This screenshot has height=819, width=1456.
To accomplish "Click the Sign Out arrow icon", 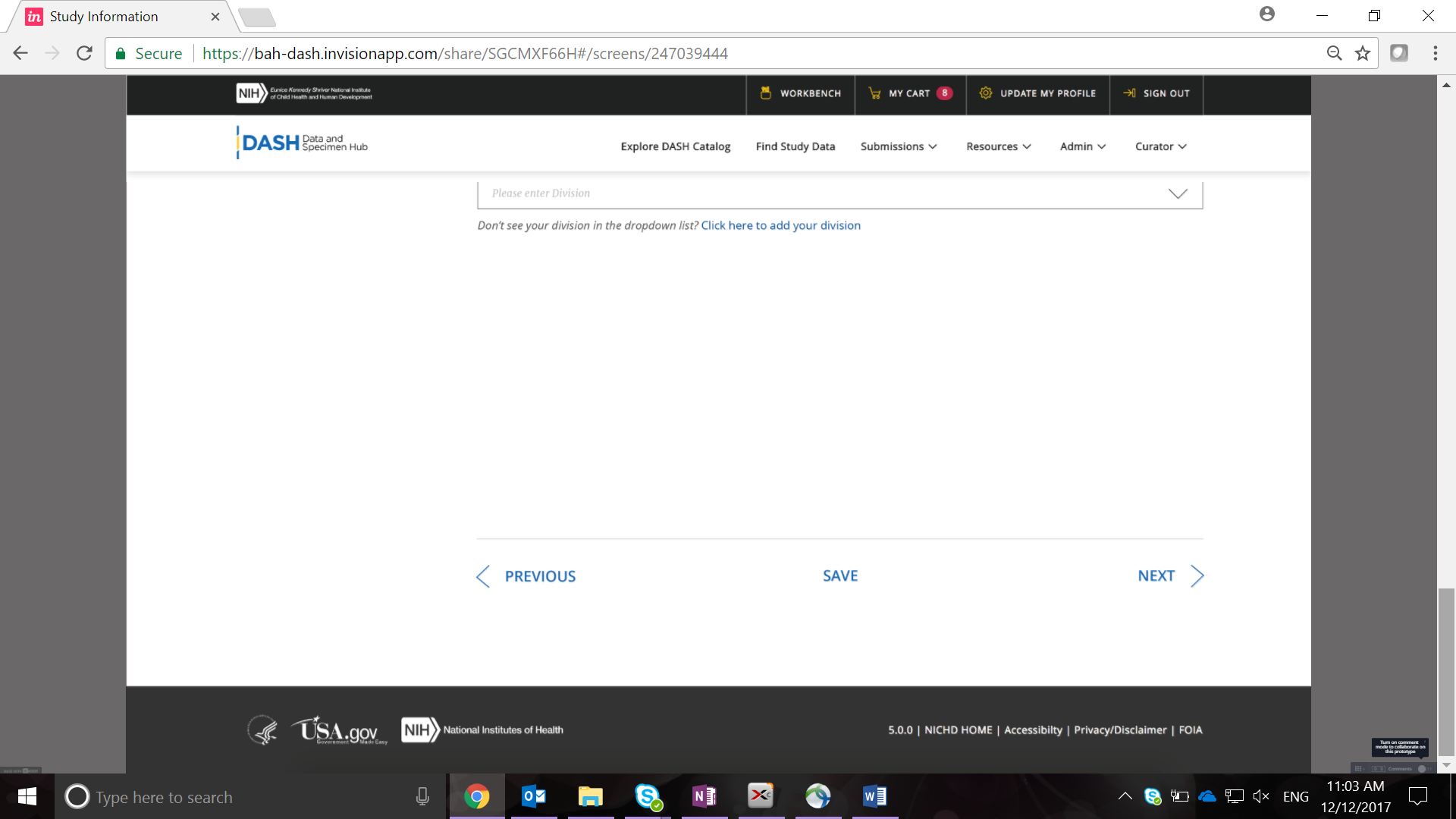I will tap(1129, 93).
